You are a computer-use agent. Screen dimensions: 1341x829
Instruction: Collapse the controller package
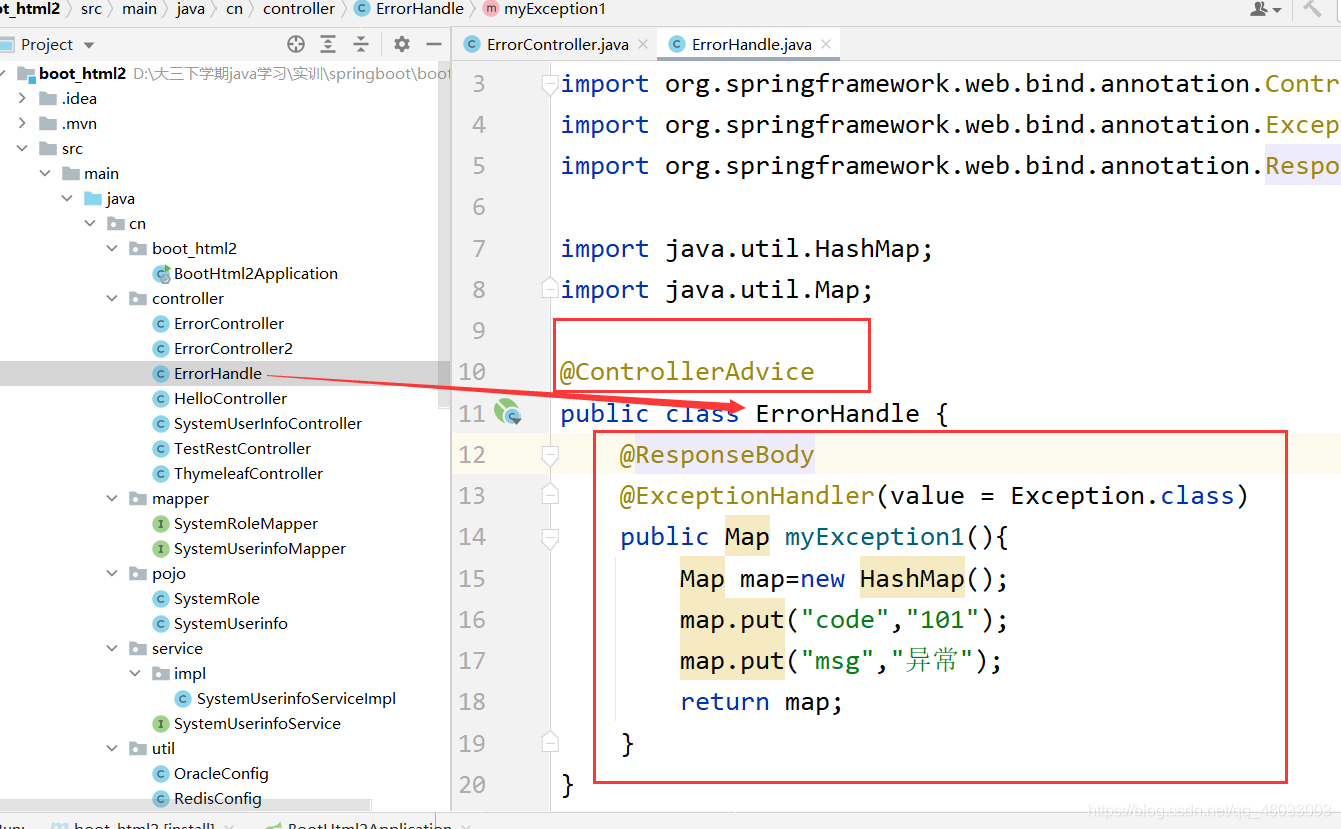tap(113, 298)
